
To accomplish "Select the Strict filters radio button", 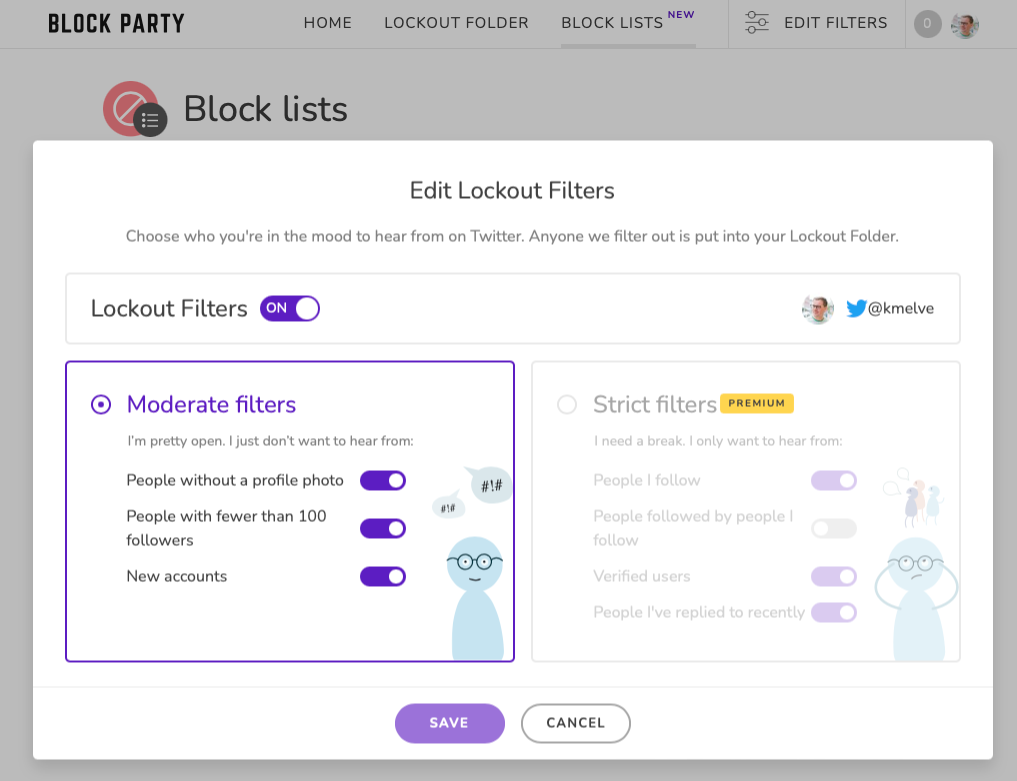I will 566,404.
